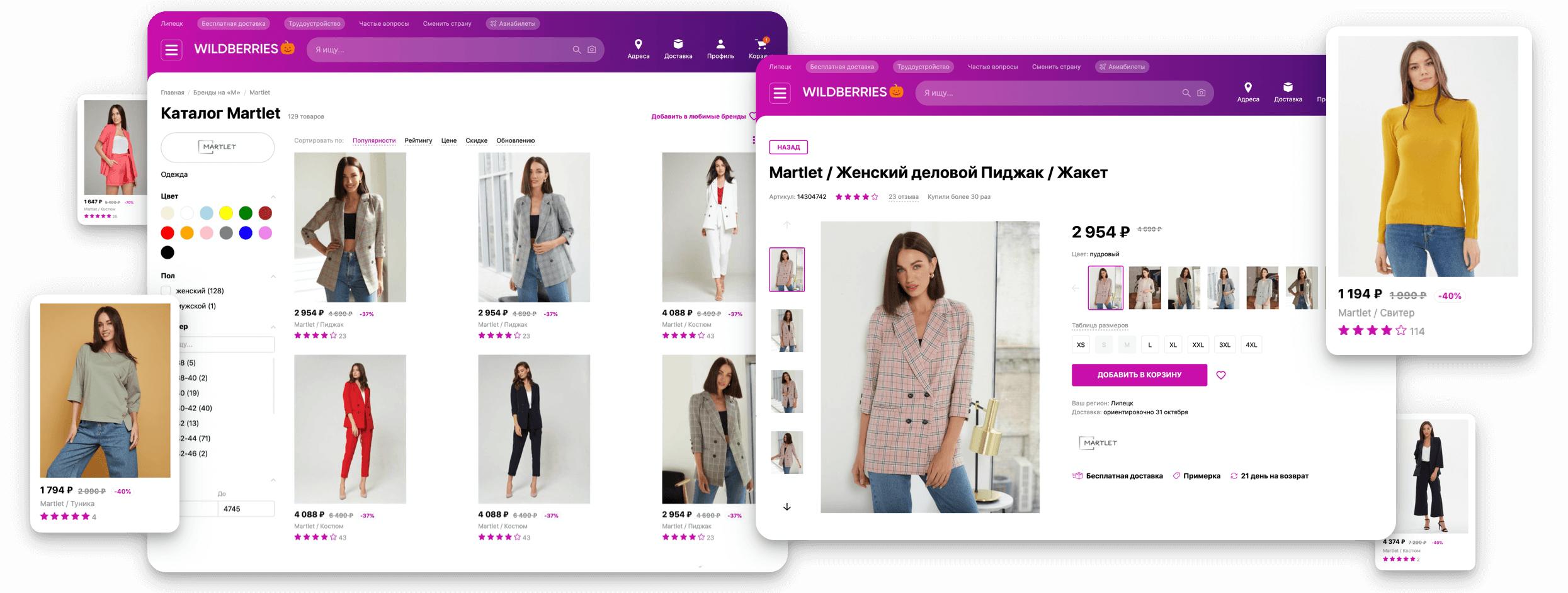The height and width of the screenshot is (593, 1568).
Task: Choose the yellow color swatch
Action: point(226,213)
